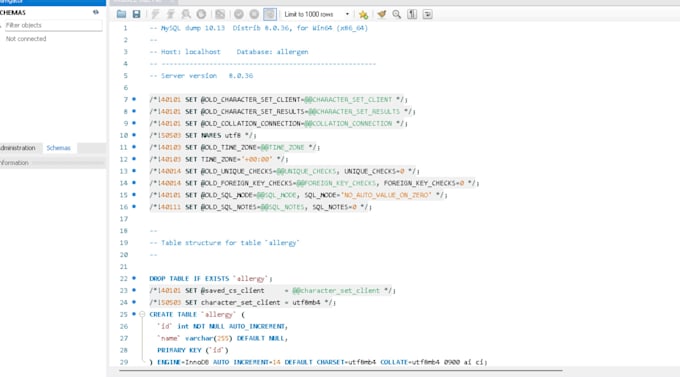Toggle continue-on-error script execution
The image size is (680, 377).
coord(220,14)
